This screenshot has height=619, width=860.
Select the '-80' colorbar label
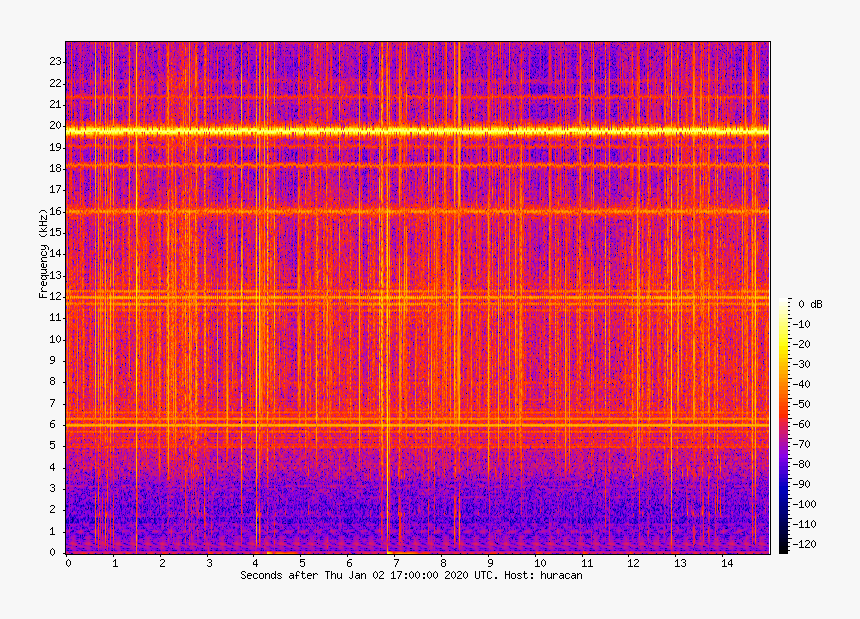[x=802, y=464]
